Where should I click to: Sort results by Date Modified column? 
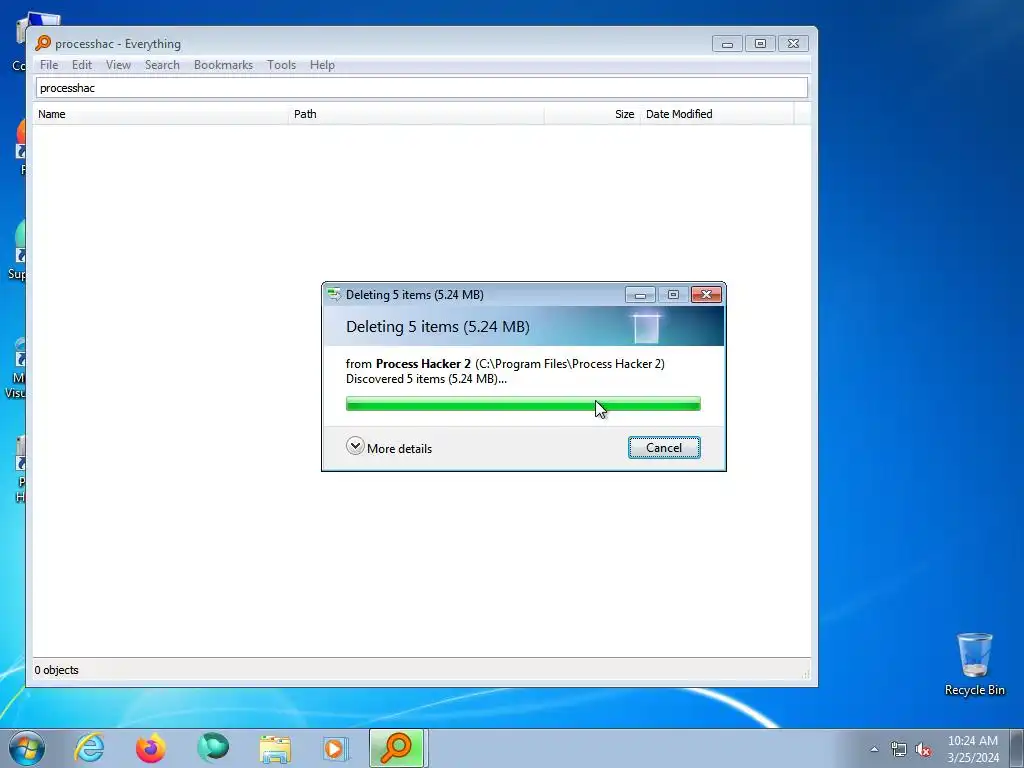point(716,114)
